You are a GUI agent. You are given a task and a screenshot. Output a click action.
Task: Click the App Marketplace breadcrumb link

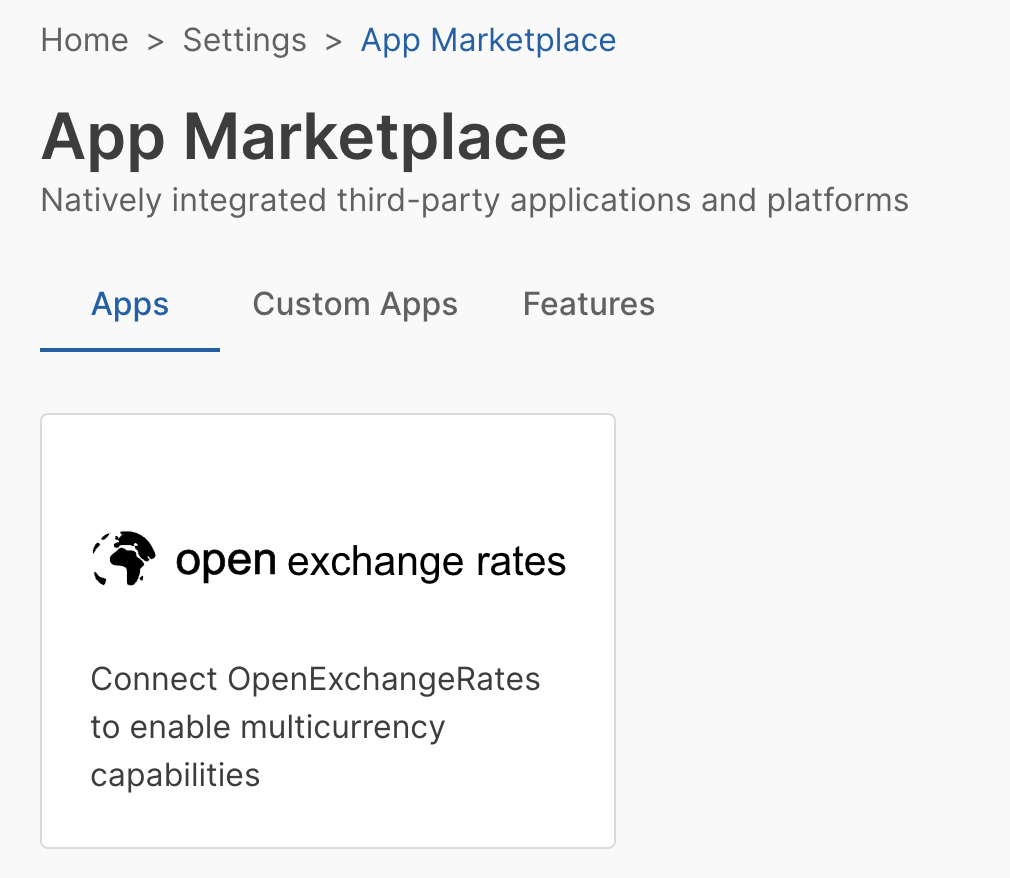488,40
